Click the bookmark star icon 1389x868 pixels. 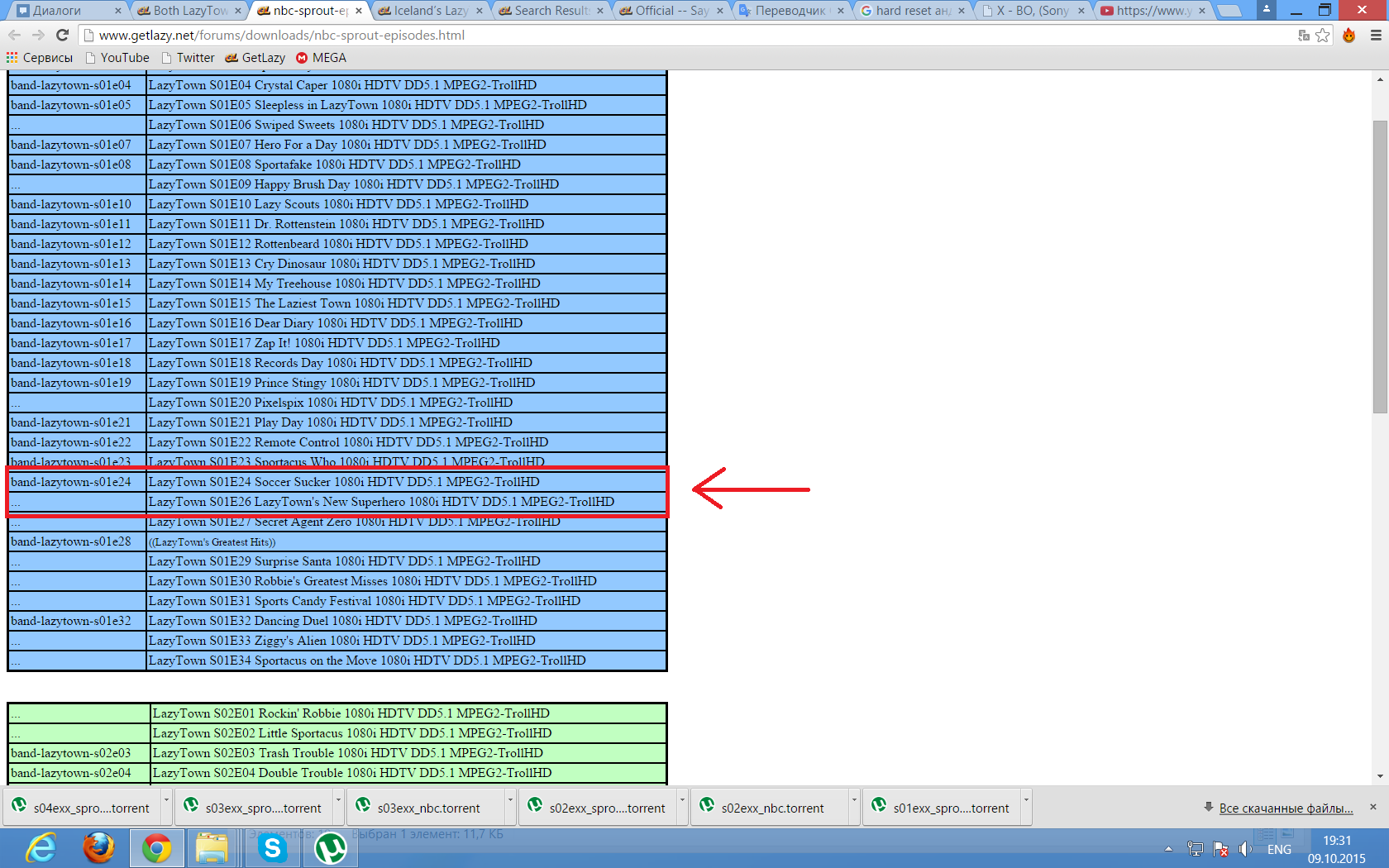tap(1323, 35)
